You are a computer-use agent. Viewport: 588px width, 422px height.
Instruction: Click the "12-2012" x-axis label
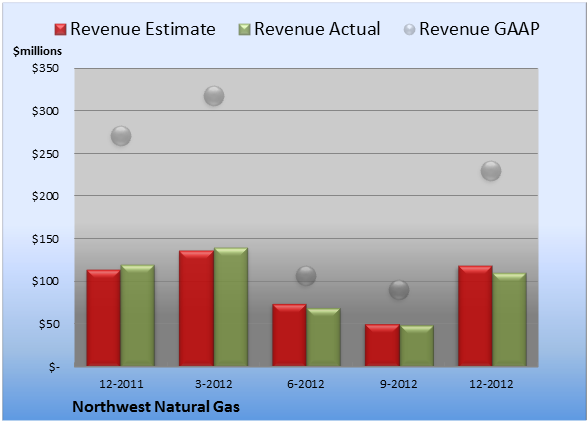[491, 384]
